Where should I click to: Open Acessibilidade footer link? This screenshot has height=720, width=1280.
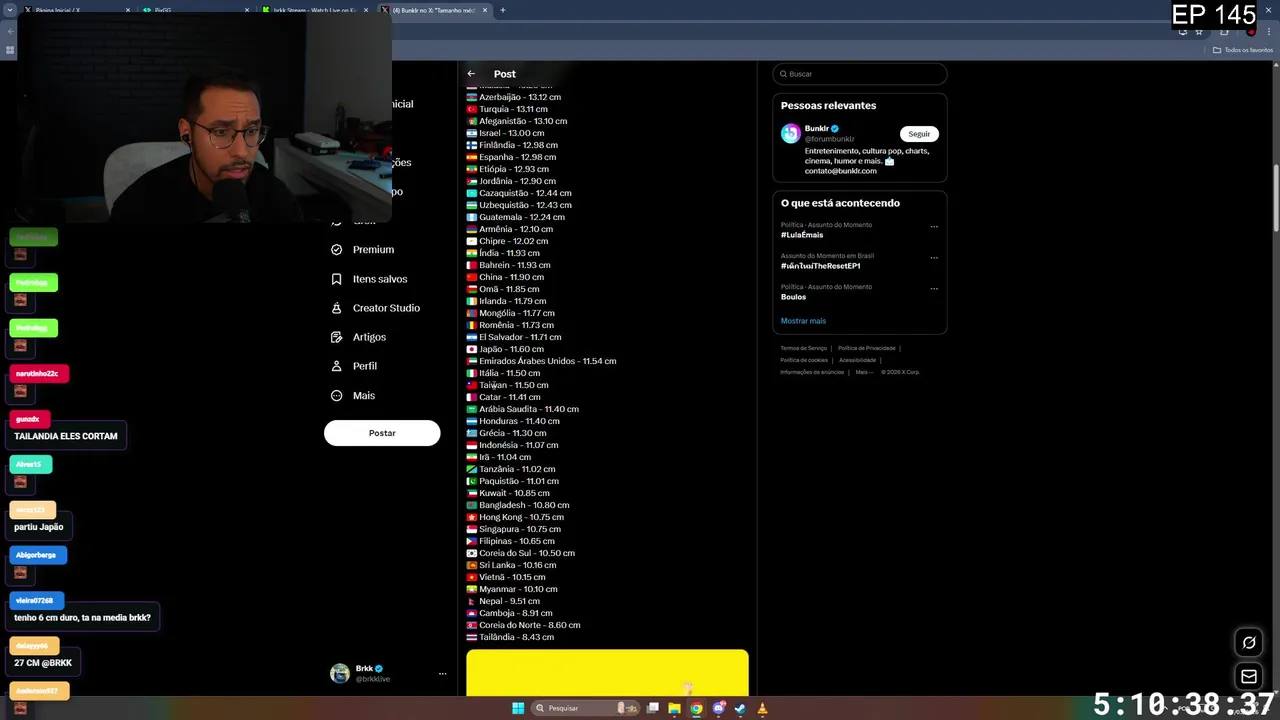[857, 360]
